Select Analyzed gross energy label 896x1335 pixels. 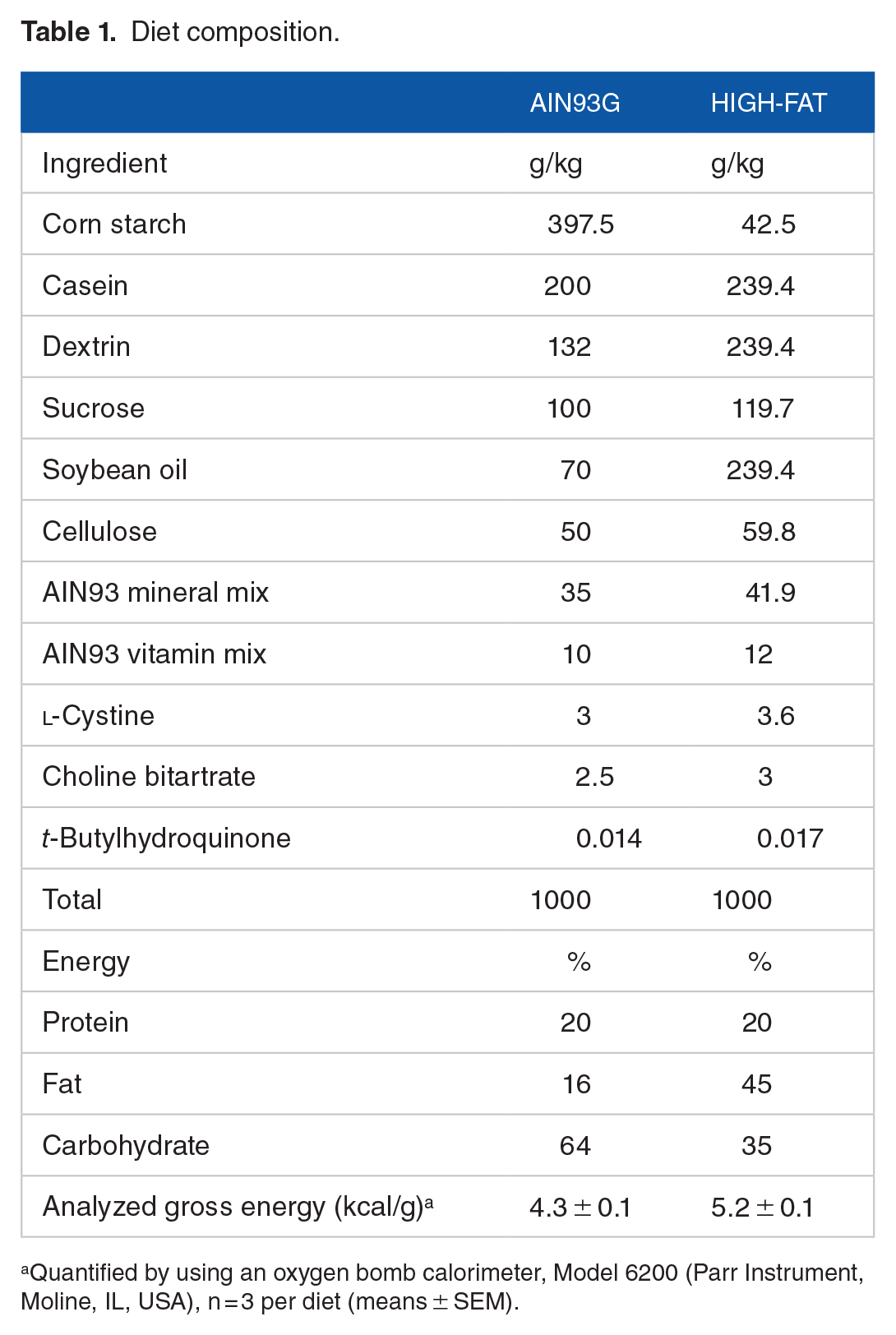(x=238, y=1207)
